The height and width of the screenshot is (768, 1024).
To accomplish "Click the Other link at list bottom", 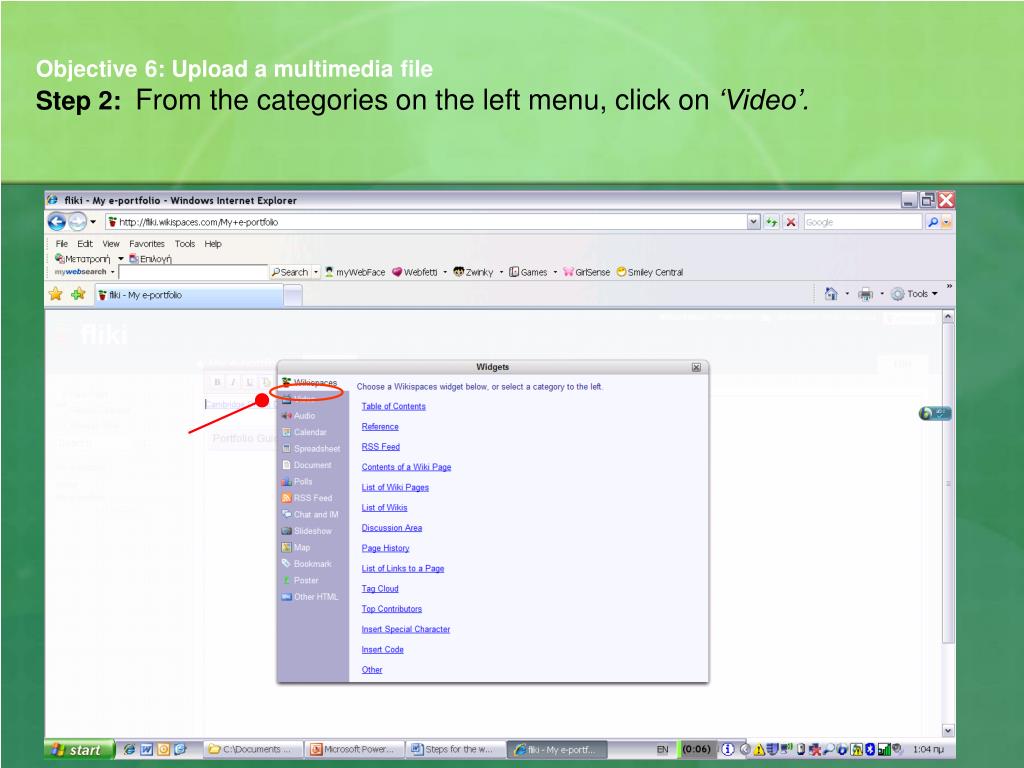I will (372, 669).
